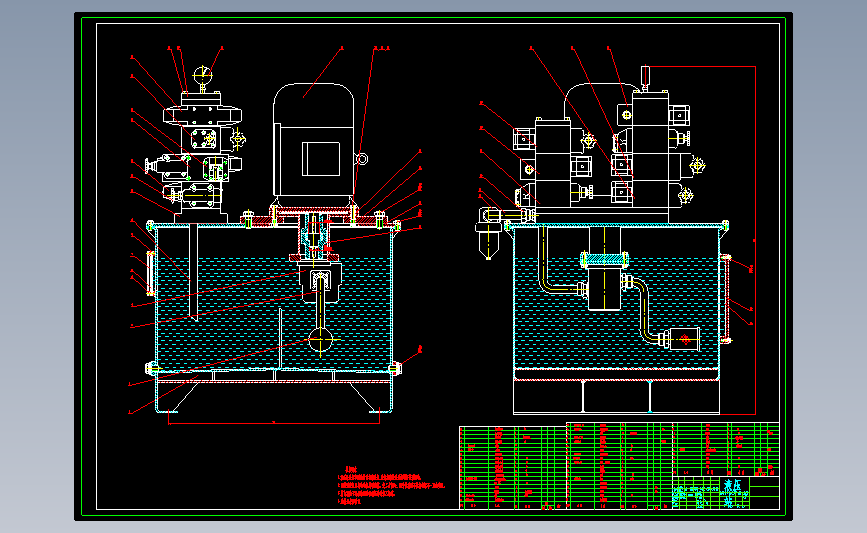The height and width of the screenshot is (533, 867).
Task: Select the electric motor housing in left view
Action: coord(314,140)
